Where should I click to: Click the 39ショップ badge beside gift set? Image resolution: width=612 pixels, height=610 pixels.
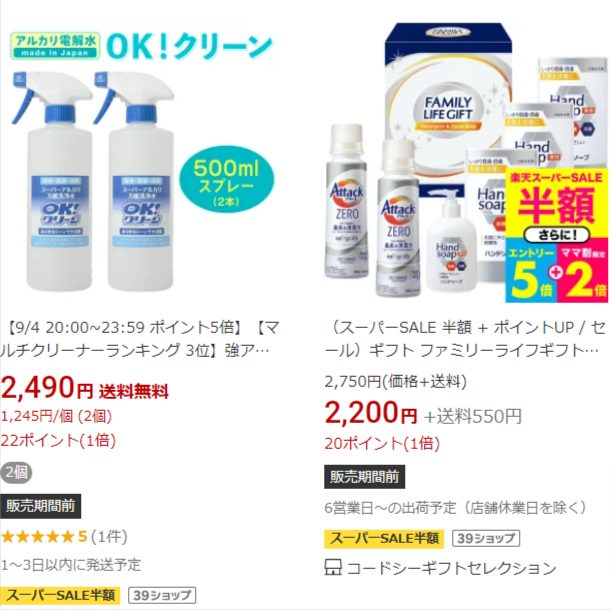486,539
